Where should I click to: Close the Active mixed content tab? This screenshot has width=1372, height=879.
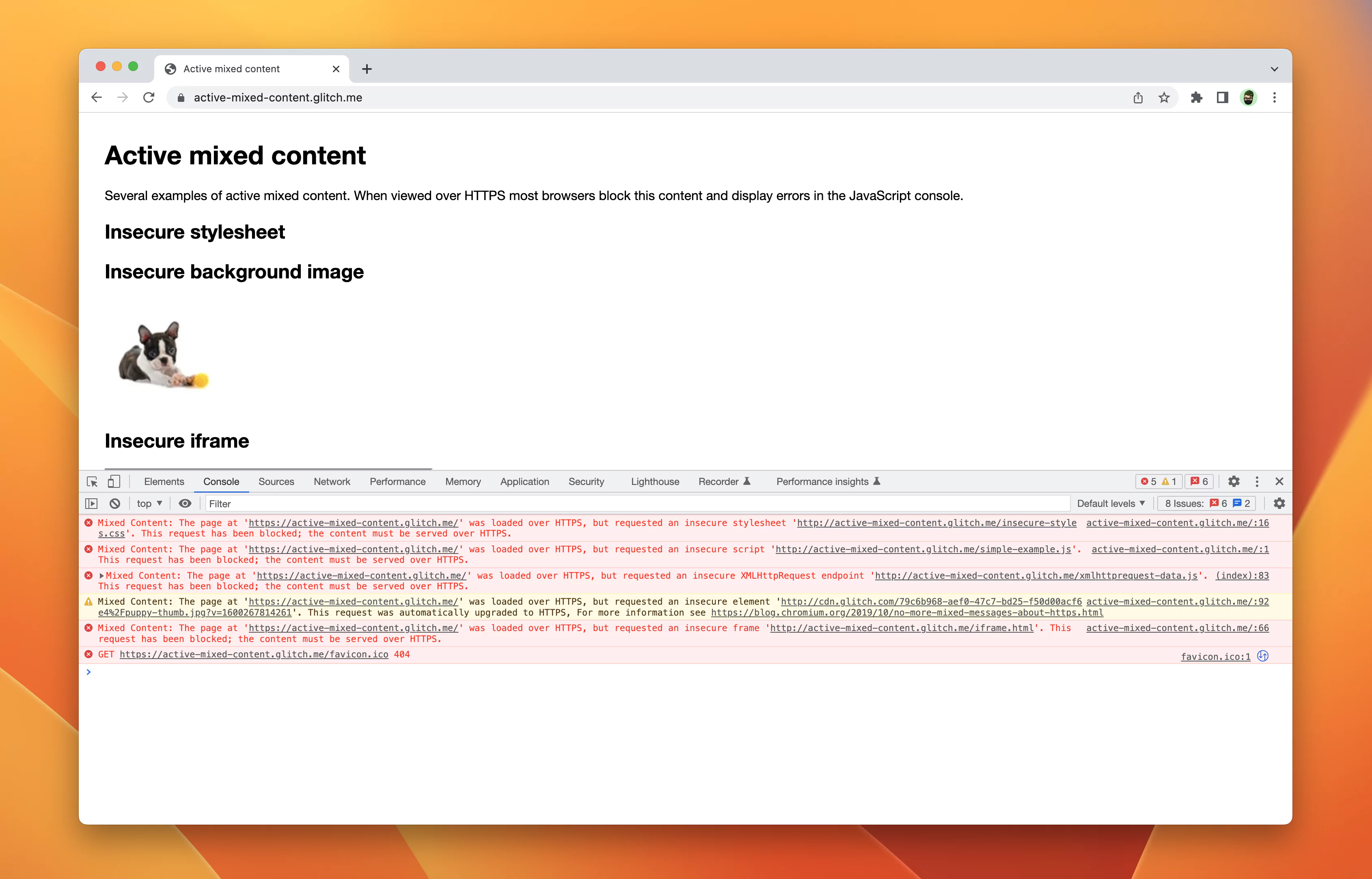pos(336,69)
